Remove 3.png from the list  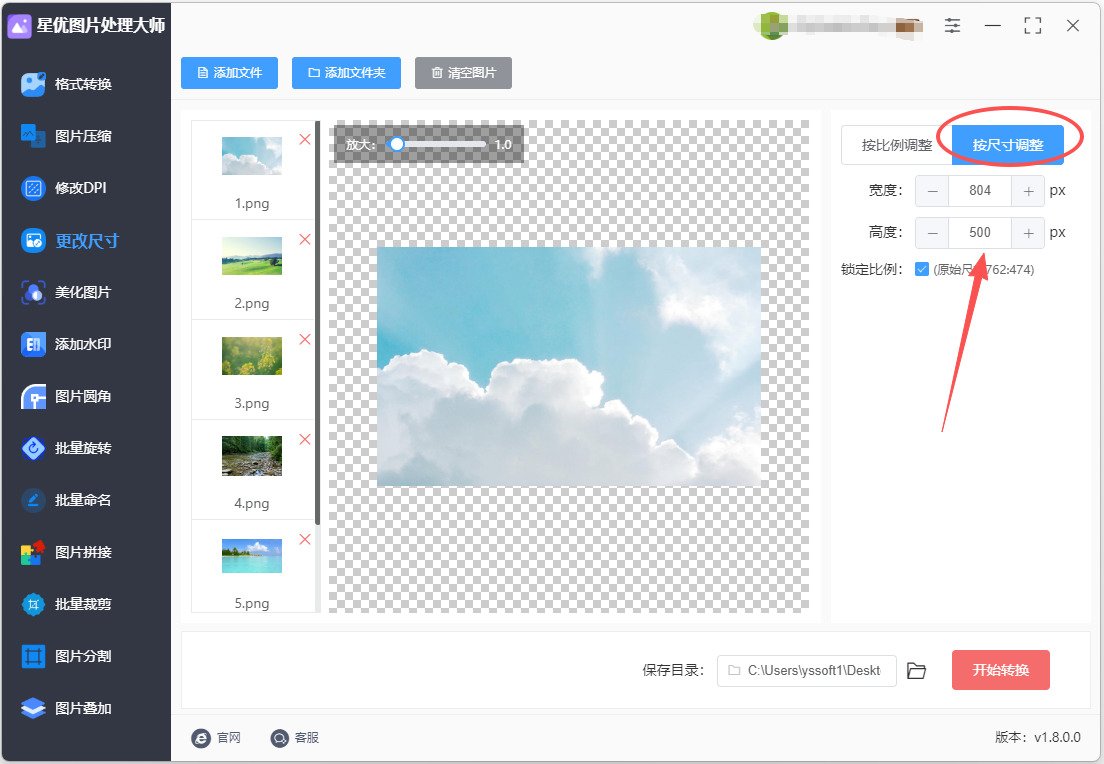[x=305, y=339]
